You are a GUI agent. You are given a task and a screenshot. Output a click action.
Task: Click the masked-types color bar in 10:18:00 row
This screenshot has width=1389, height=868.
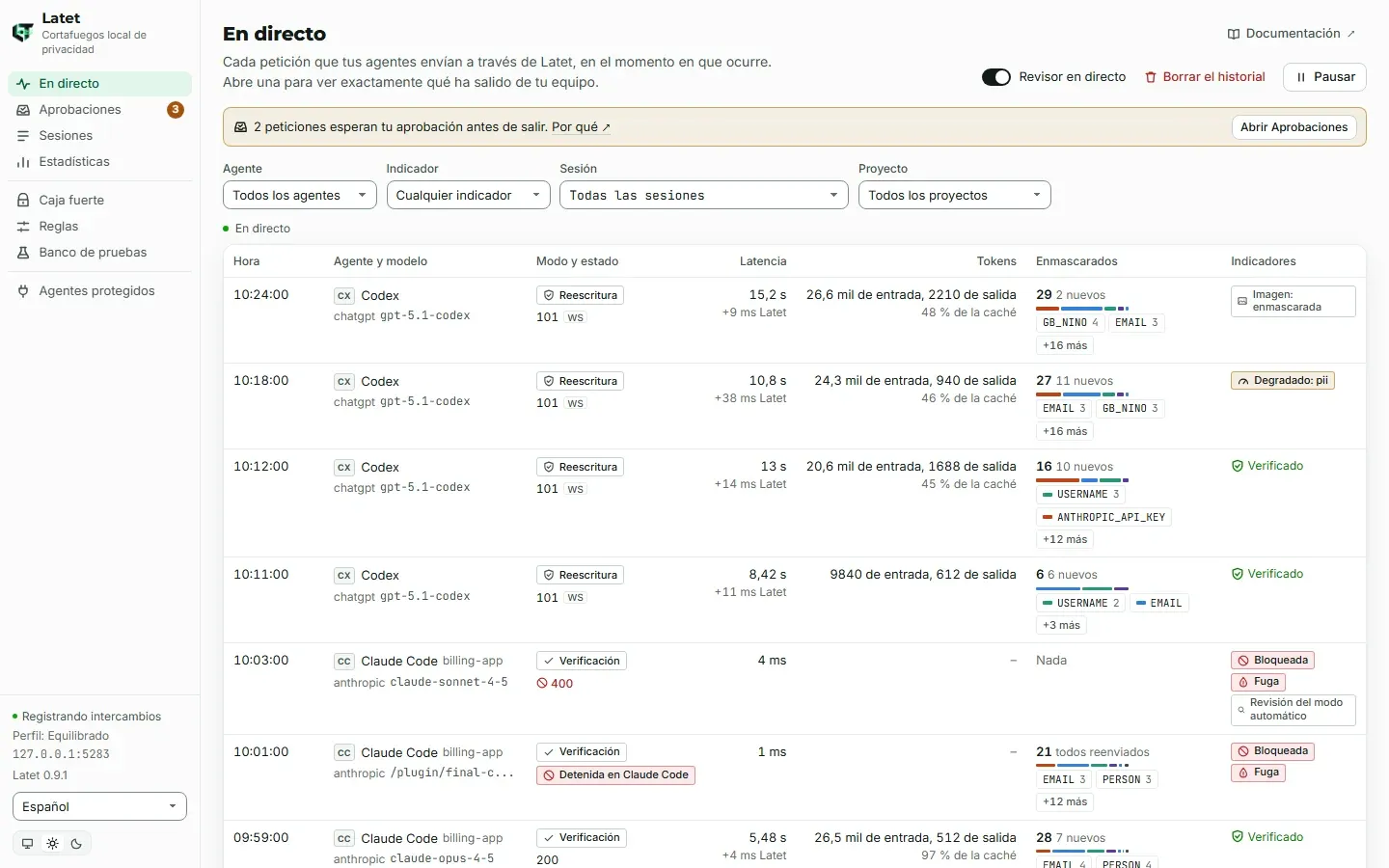[1082, 394]
